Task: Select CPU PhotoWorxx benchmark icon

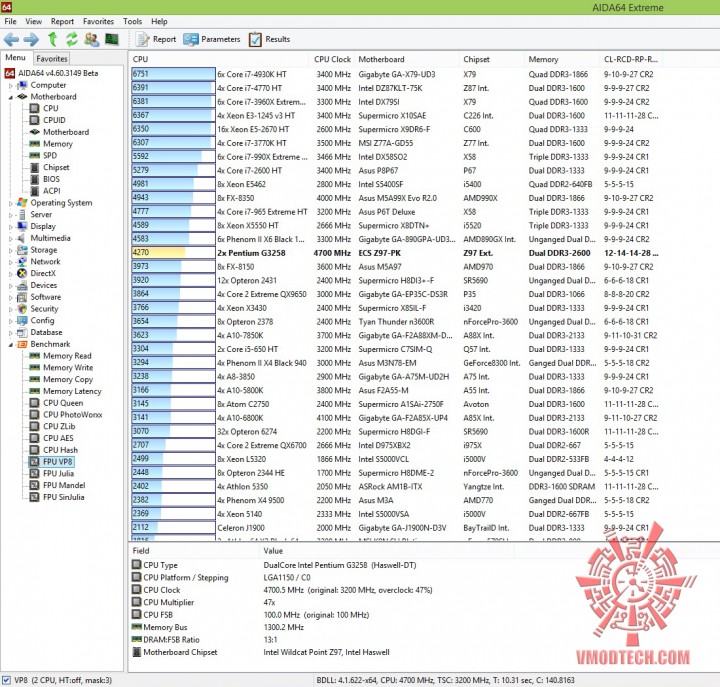Action: 34,415
